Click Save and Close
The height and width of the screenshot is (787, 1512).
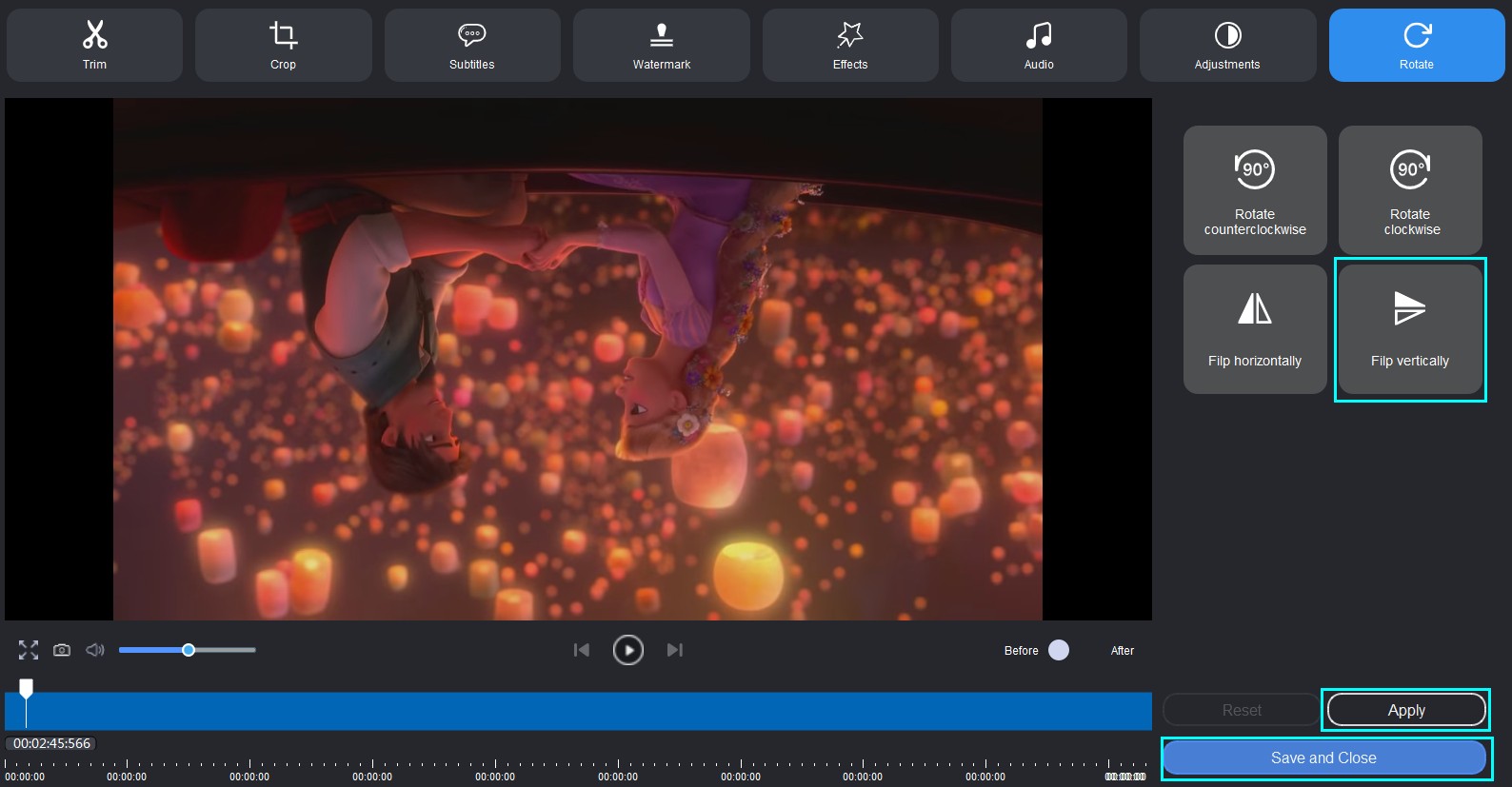[1323, 757]
